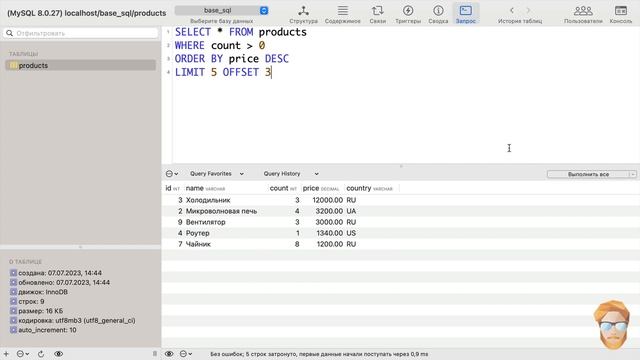Click the table filter search field
640x360 pixels.
(x=81, y=33)
